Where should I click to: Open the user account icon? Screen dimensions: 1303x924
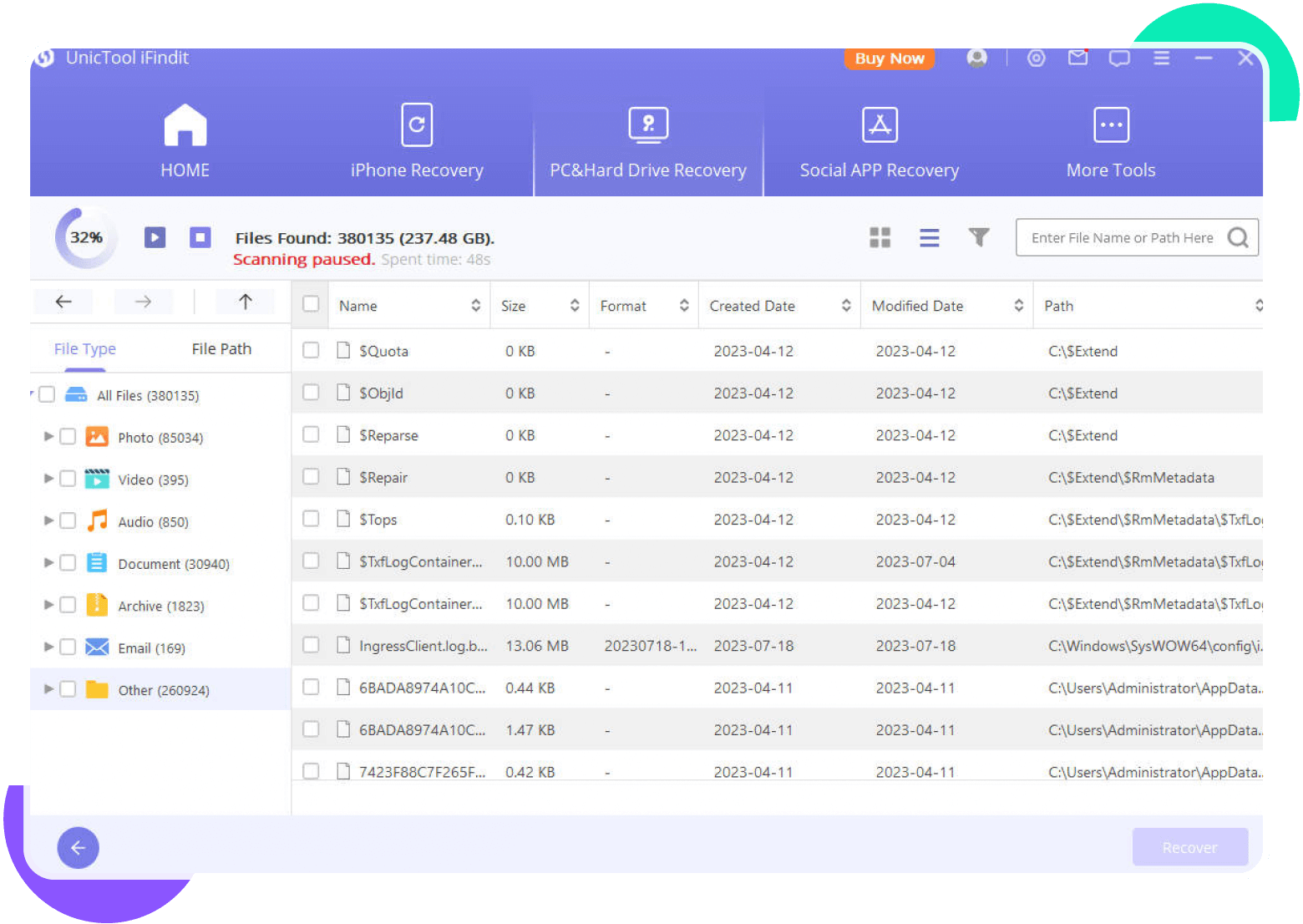click(x=976, y=58)
